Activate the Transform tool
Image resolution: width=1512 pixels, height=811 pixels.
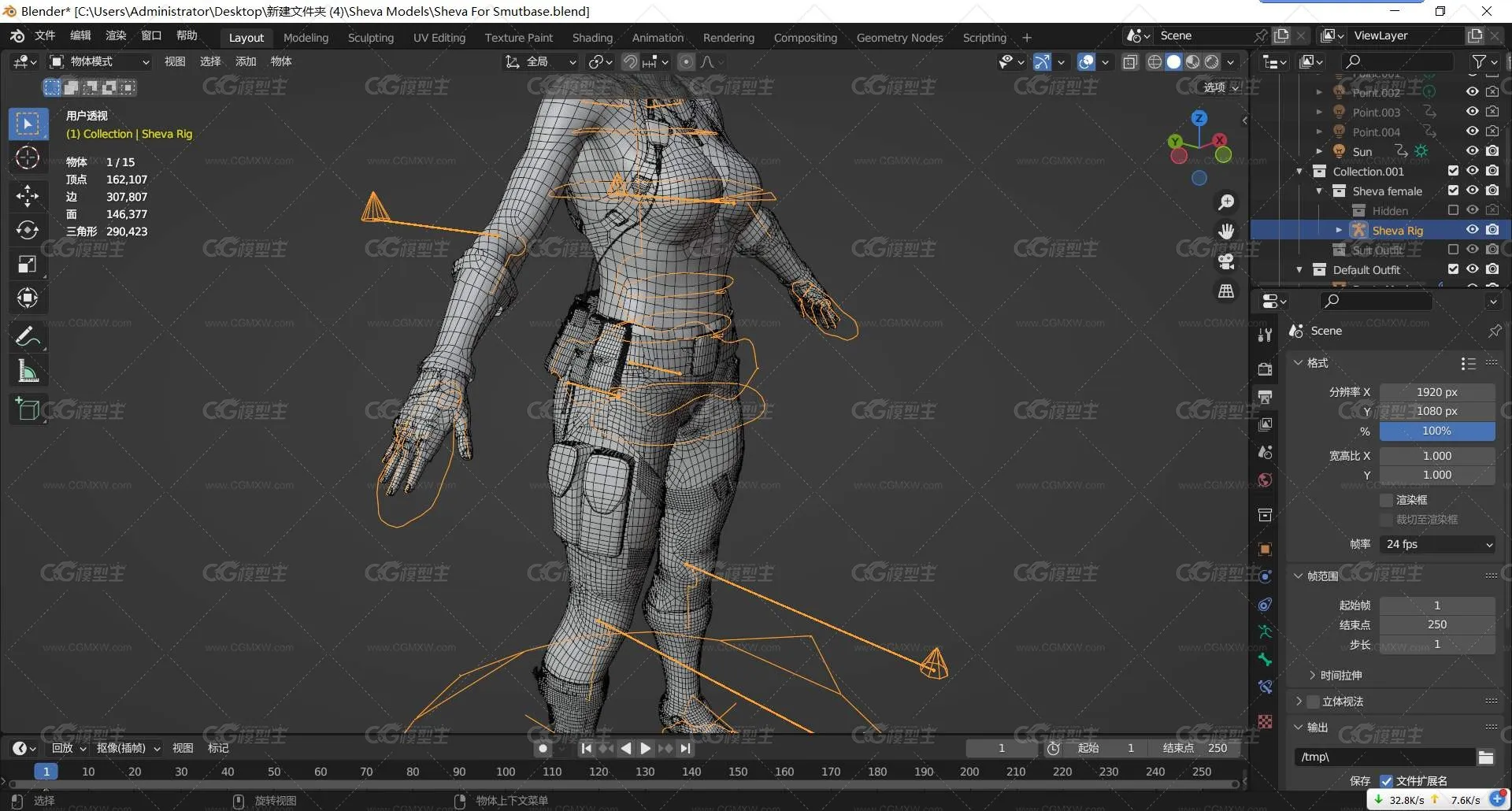click(28, 298)
